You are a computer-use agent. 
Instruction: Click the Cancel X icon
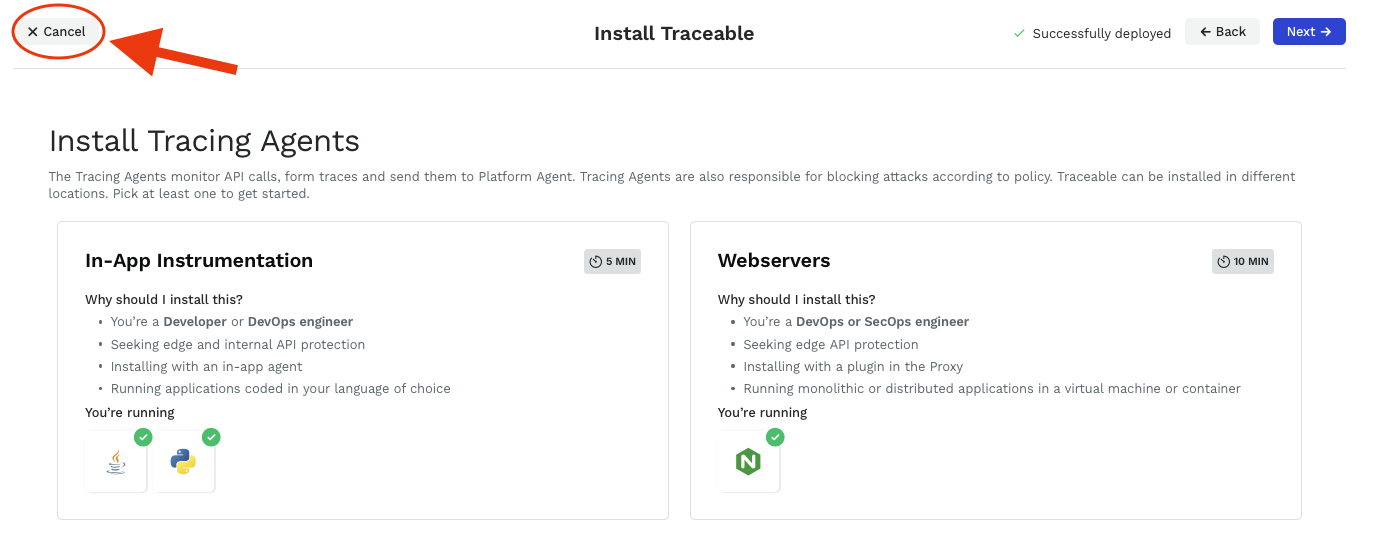[x=33, y=32]
